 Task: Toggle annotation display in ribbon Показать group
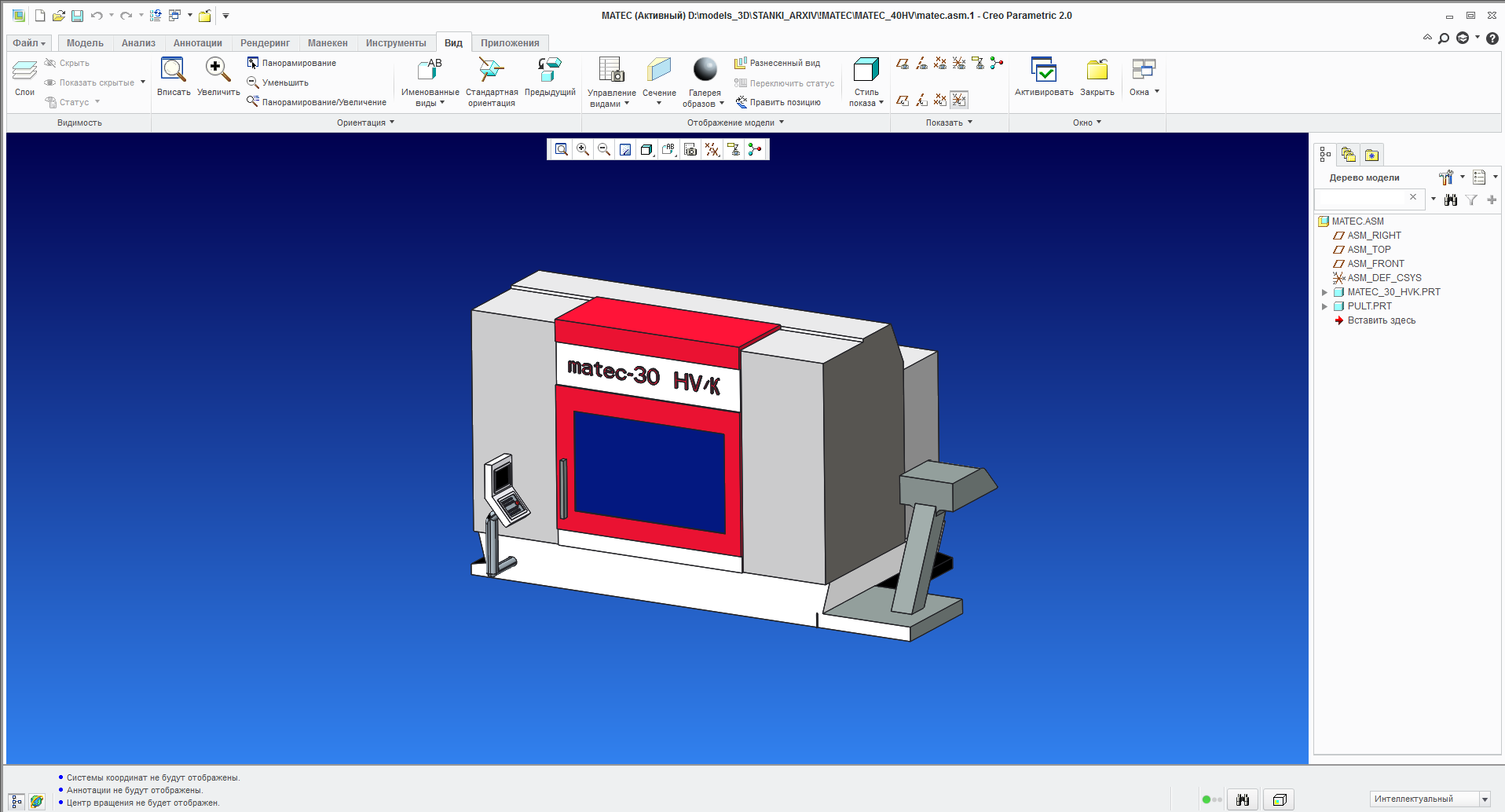[978, 63]
